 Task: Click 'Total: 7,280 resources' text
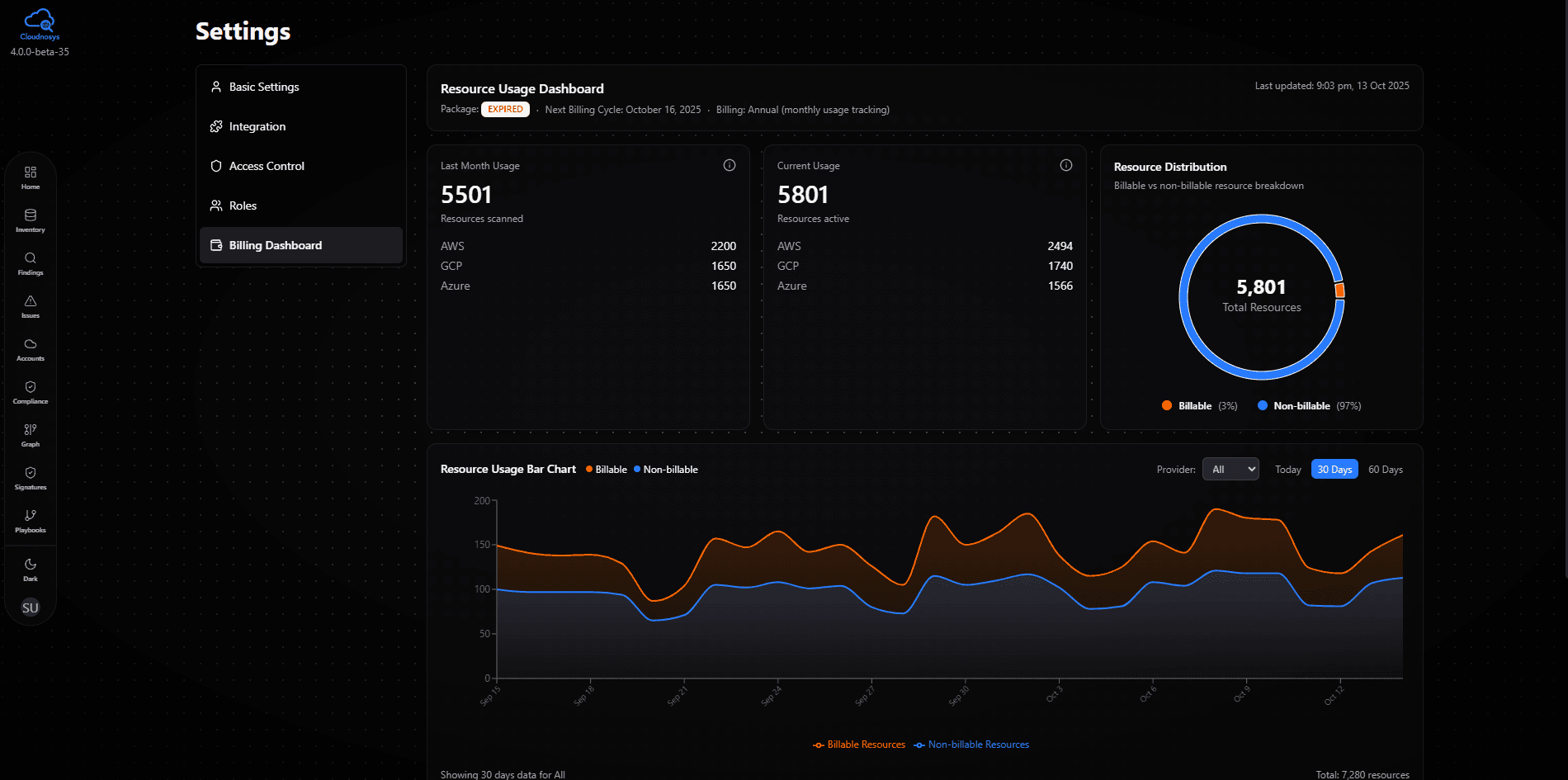1363,774
